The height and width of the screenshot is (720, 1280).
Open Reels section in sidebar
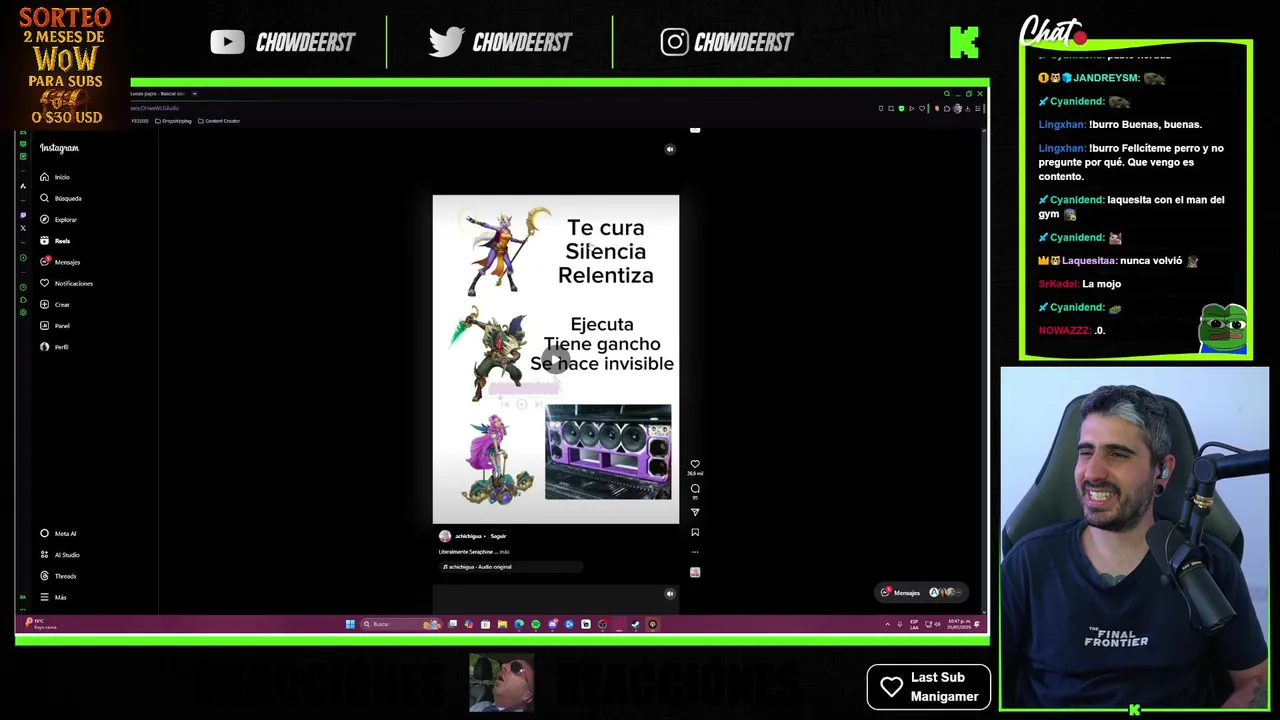coord(55,241)
